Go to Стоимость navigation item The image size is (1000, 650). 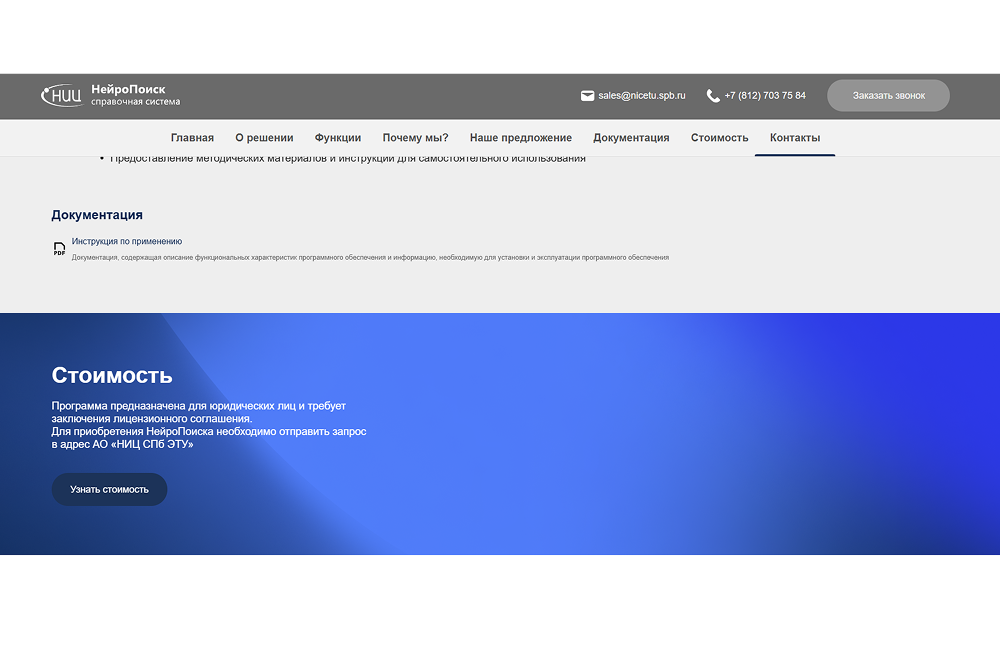click(x=719, y=138)
